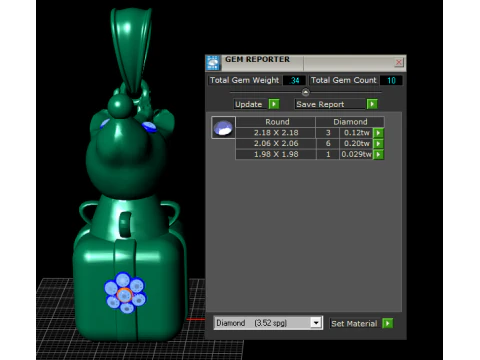Select the 1.98 X 1.98 size cell
Screen dimensions: 480x360
pos(276,154)
